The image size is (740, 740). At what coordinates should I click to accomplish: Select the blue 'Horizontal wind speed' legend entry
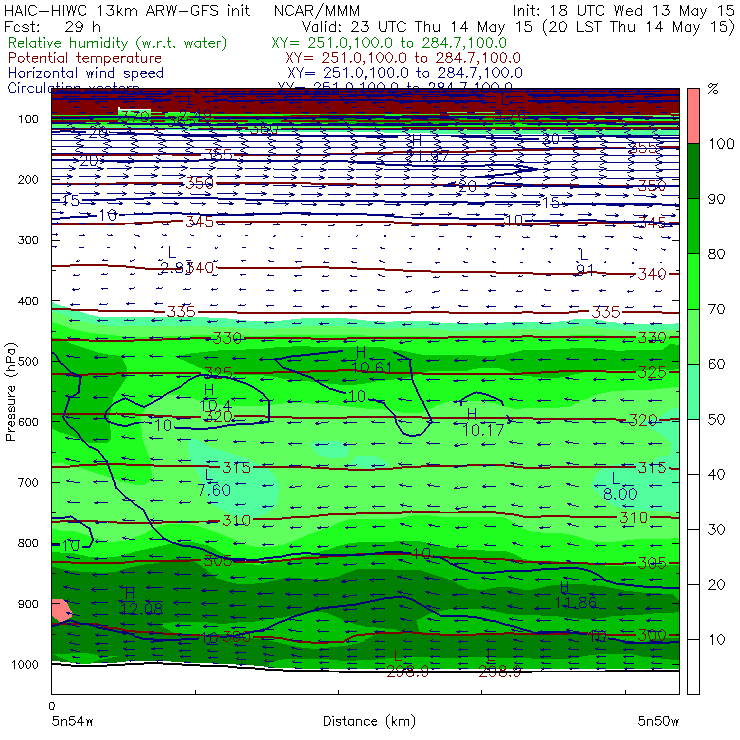coord(86,73)
